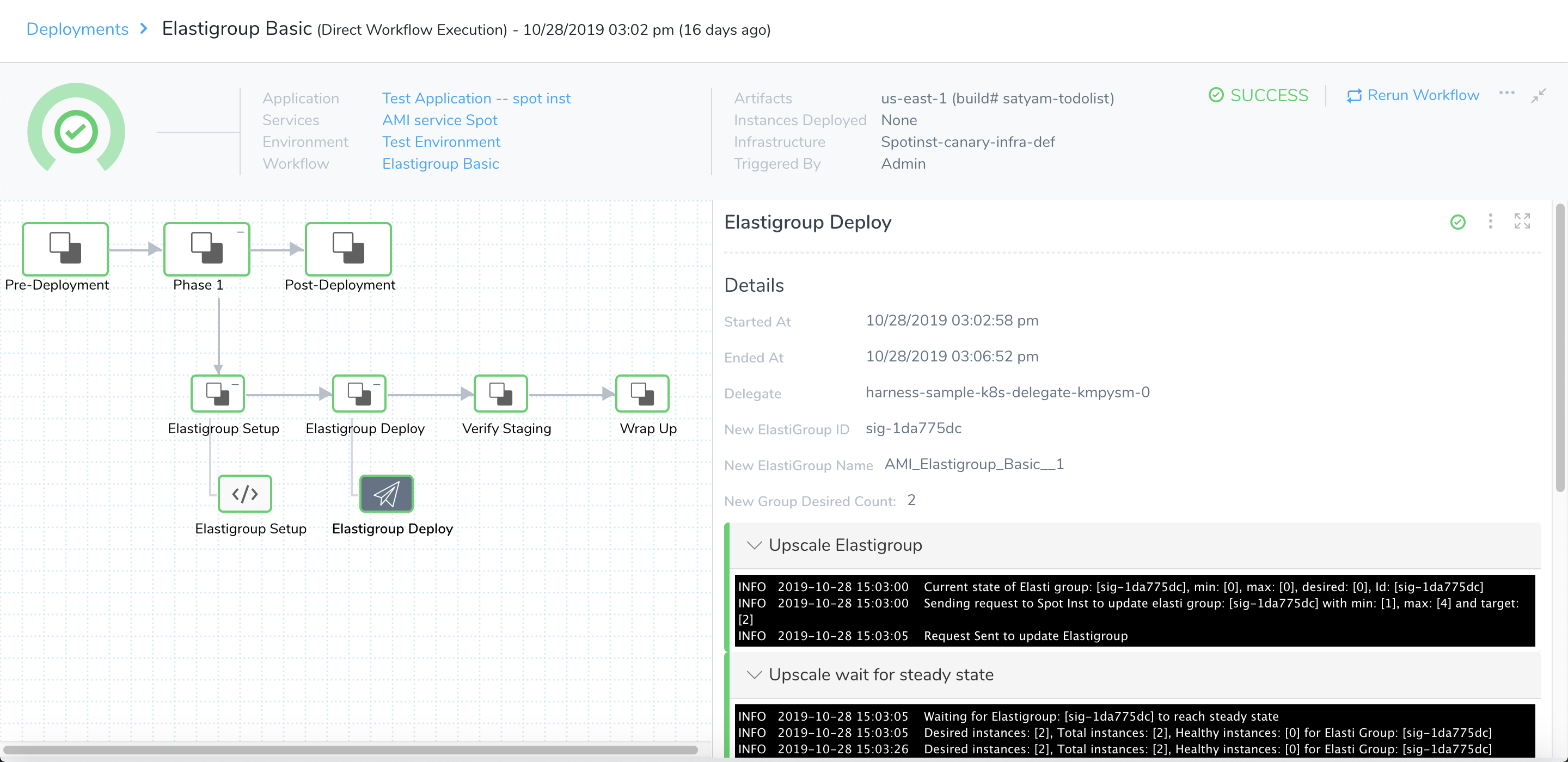
Task: Click the Elastigroup Deploy success check icon
Action: click(1458, 222)
